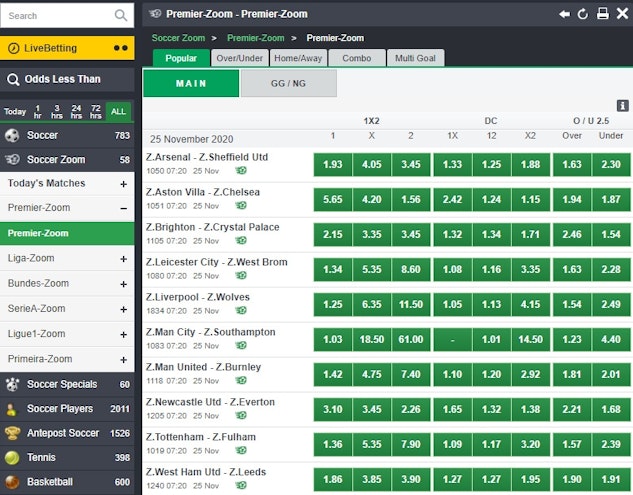Click the zoom icon under Z.Leicester City match

(241, 276)
